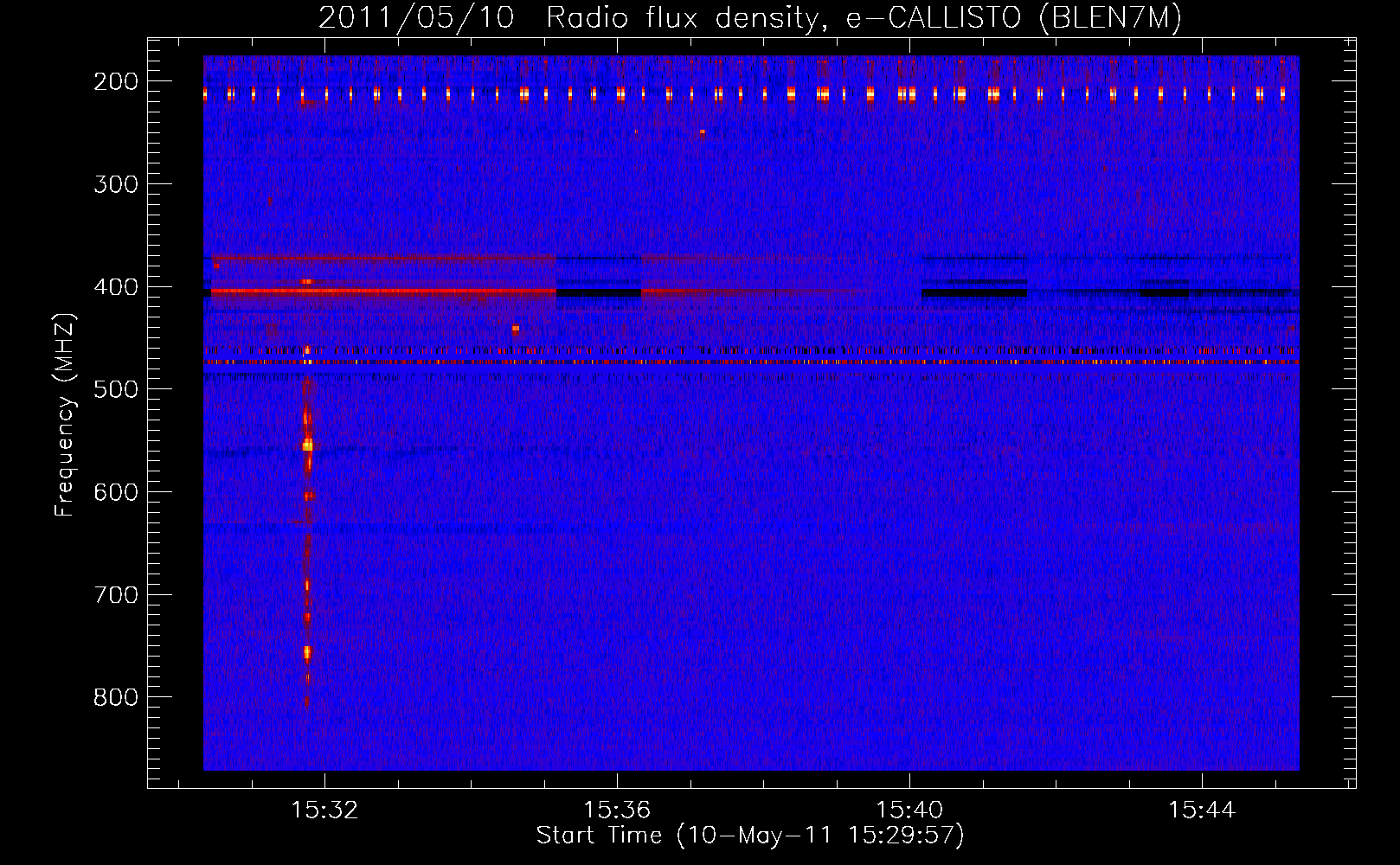Select the 500 frequency tick label
The height and width of the screenshot is (865, 1400).
(116, 389)
